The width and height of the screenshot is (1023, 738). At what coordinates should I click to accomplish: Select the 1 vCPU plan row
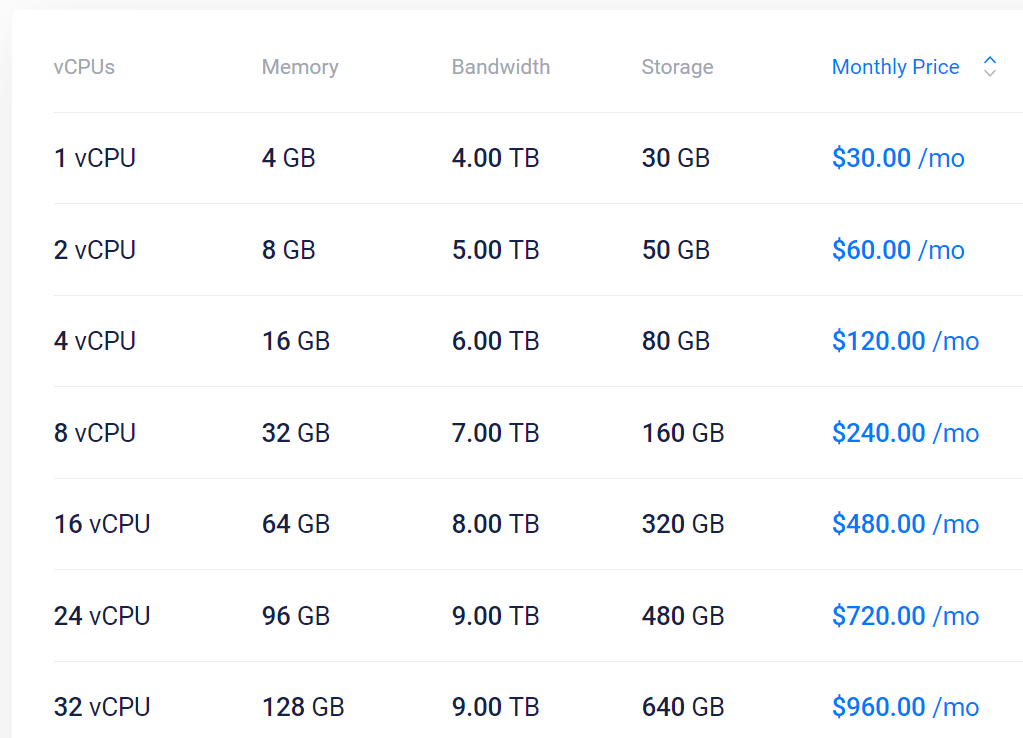(x=95, y=158)
